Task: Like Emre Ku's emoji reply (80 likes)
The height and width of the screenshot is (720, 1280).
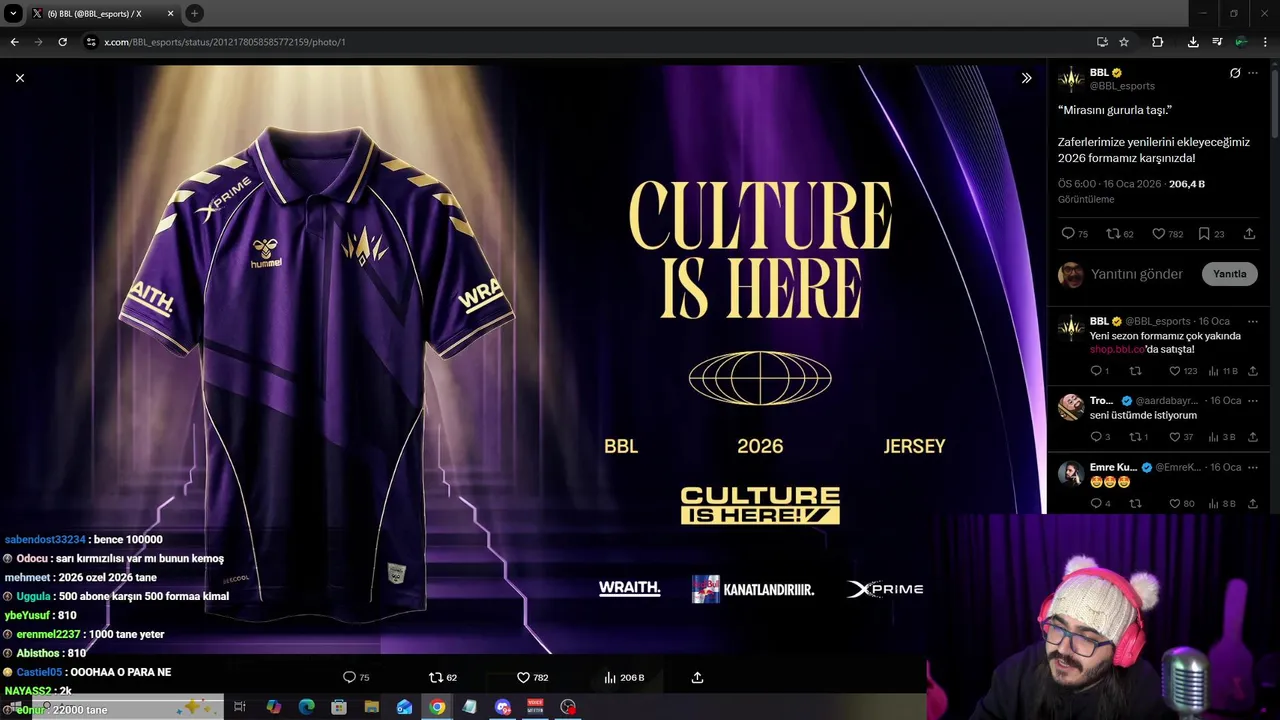Action: [x=1181, y=504]
